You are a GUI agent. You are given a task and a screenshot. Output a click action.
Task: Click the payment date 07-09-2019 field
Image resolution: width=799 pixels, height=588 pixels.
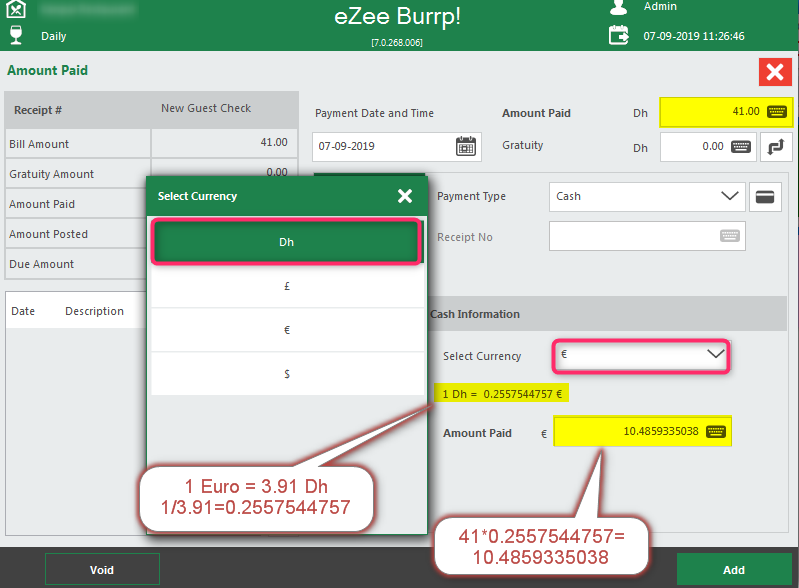396,147
